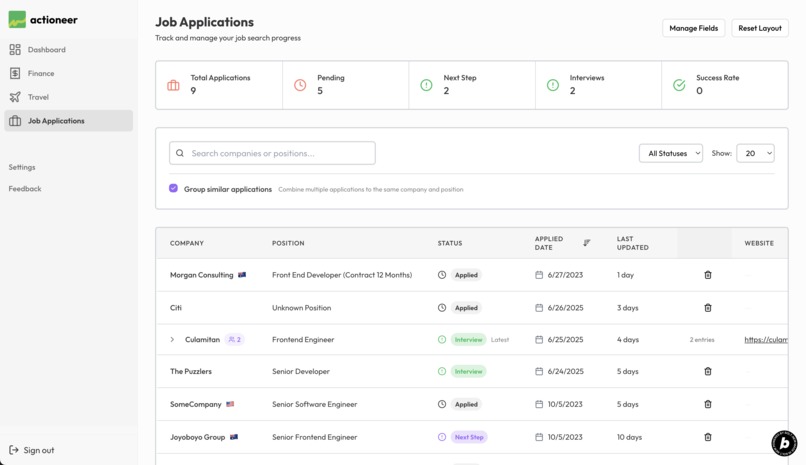The width and height of the screenshot is (806, 465).
Task: Click the SomeCompany flag icon
Action: click(230, 404)
